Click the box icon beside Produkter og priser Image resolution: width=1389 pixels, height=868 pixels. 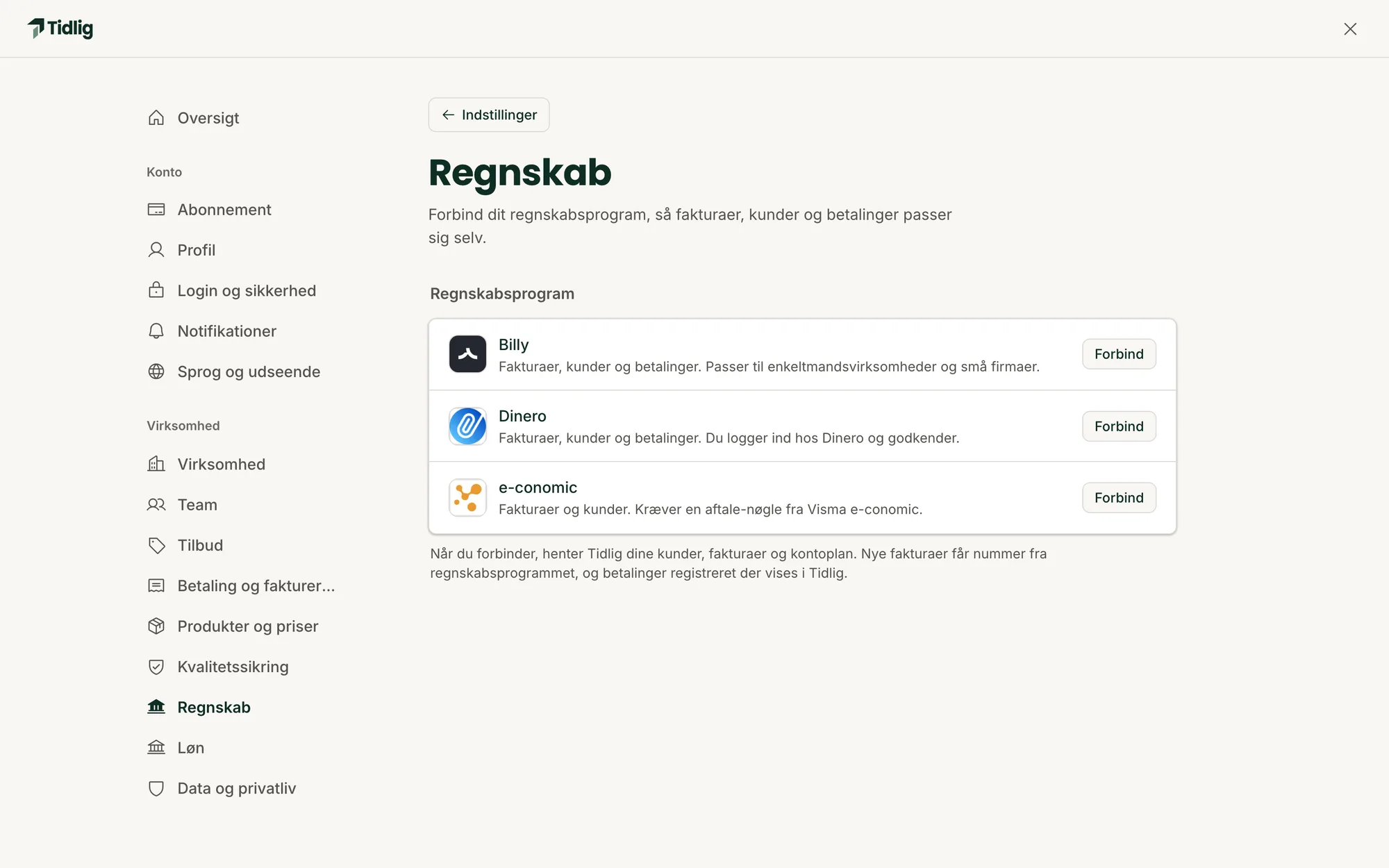tap(156, 626)
